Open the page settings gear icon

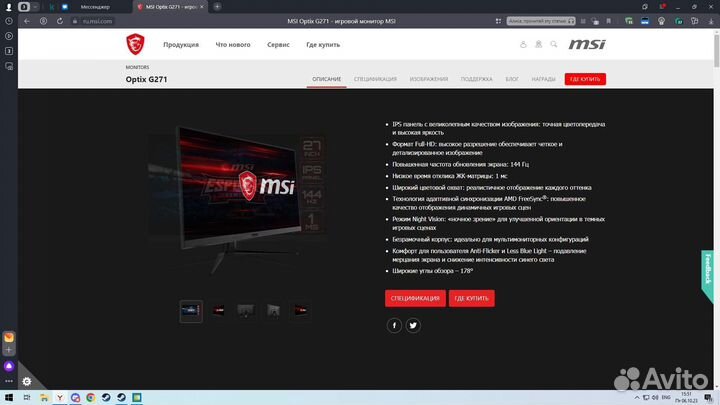[x=27, y=381]
